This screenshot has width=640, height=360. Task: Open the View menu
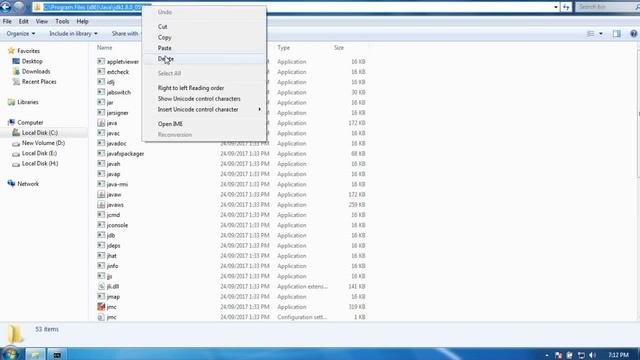click(x=42, y=21)
